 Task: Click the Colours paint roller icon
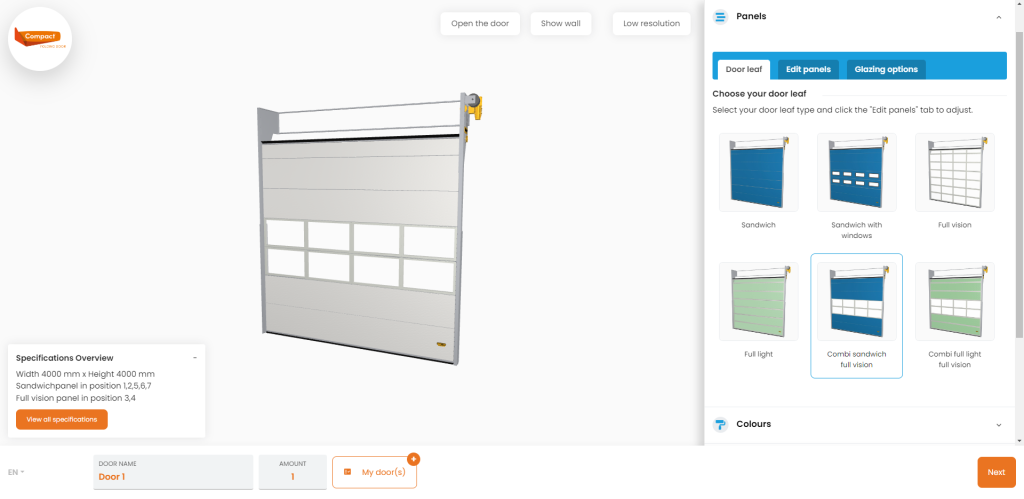point(720,425)
